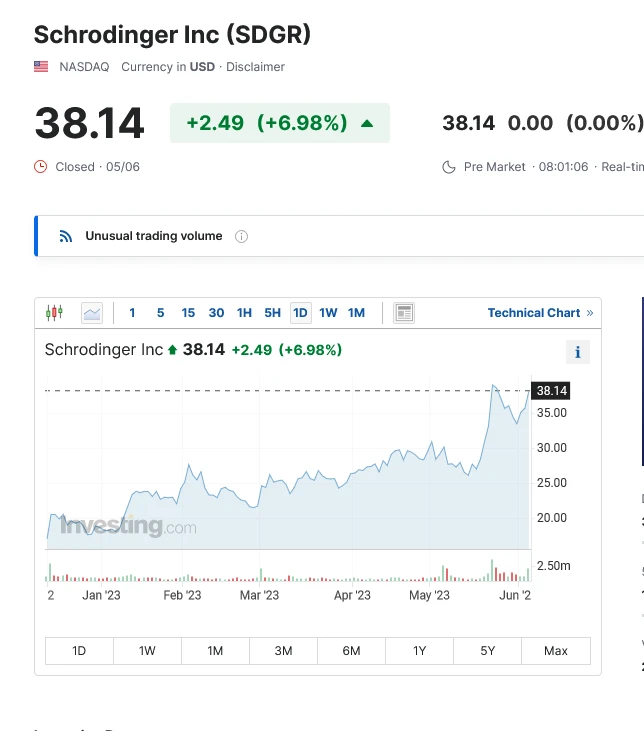The width and height of the screenshot is (644, 731).
Task: Click the red Closed clock icon
Action: coord(41,167)
